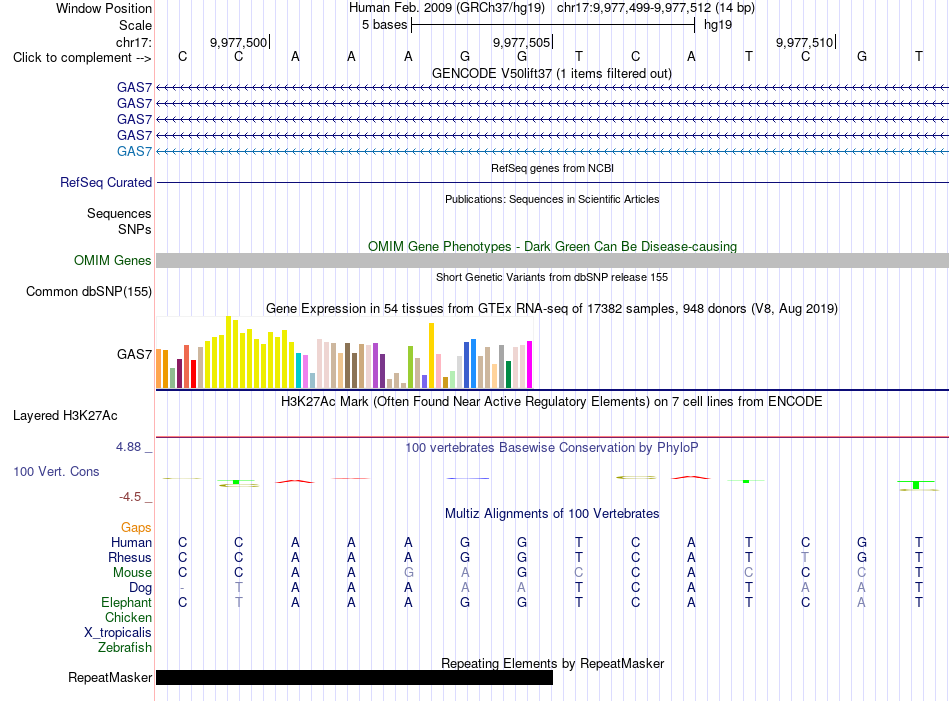Click the OMIM Genes track label
This screenshot has height=701, width=950.
click(x=113, y=261)
